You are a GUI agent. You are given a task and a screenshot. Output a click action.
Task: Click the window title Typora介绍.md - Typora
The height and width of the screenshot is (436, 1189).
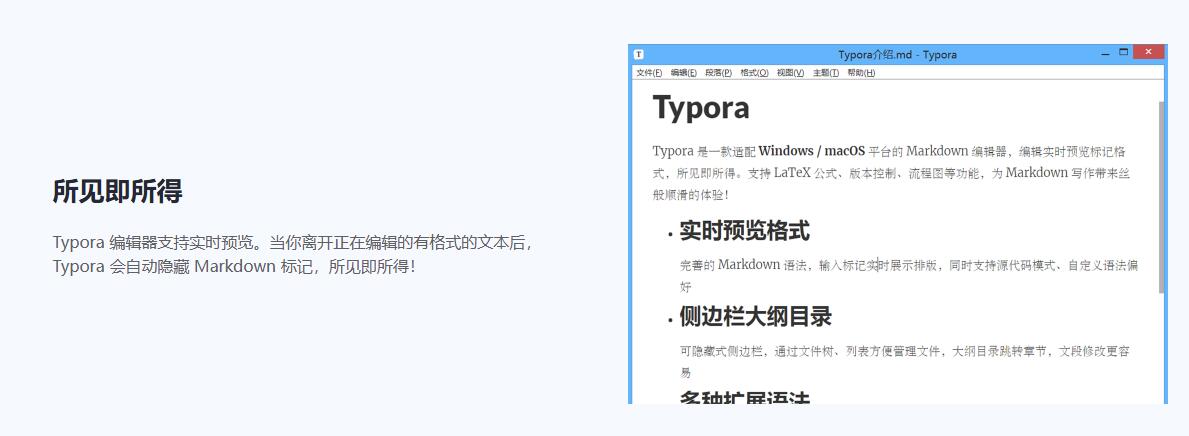click(897, 55)
